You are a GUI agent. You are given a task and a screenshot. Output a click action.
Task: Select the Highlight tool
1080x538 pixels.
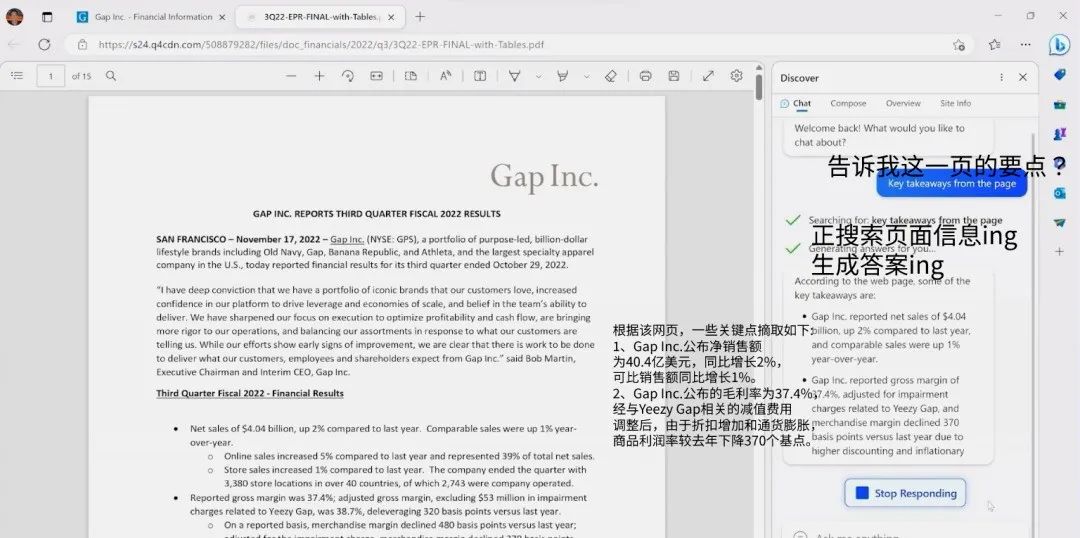pos(563,76)
